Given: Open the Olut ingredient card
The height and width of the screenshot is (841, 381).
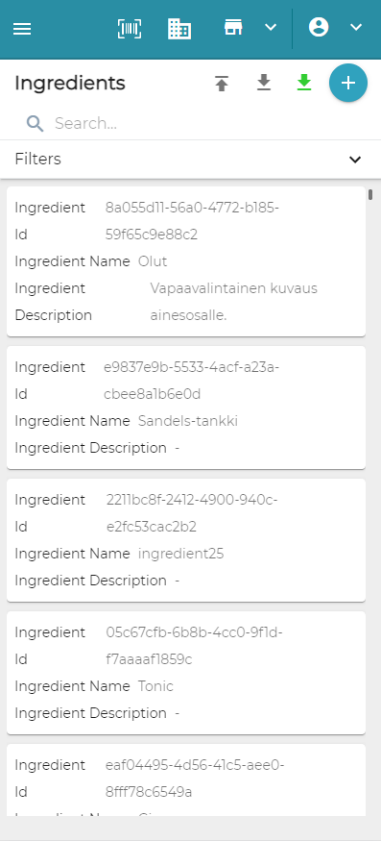Looking at the screenshot, I should coord(186,262).
